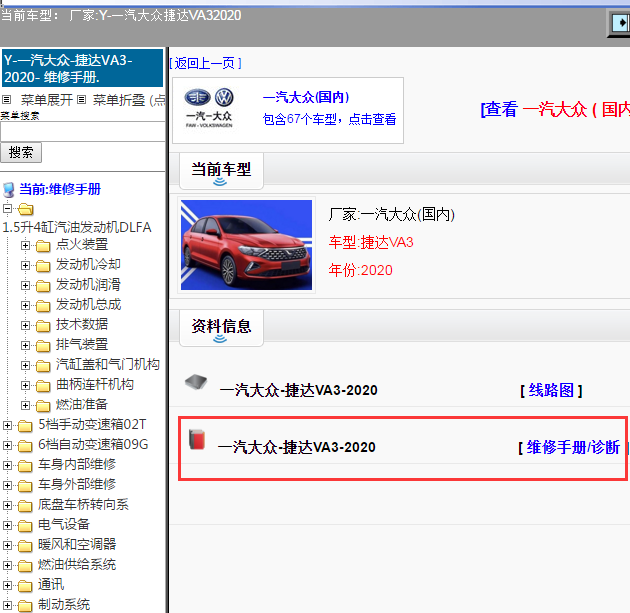Click the folder icon of 暖风和空调器
The image size is (630, 613).
(x=25, y=546)
